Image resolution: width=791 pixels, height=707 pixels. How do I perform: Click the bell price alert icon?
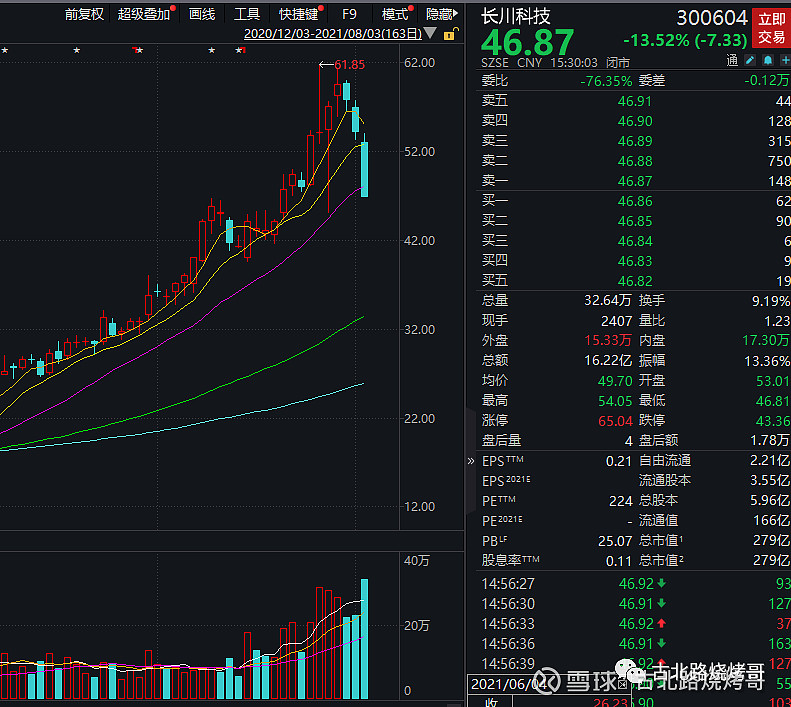point(768,61)
